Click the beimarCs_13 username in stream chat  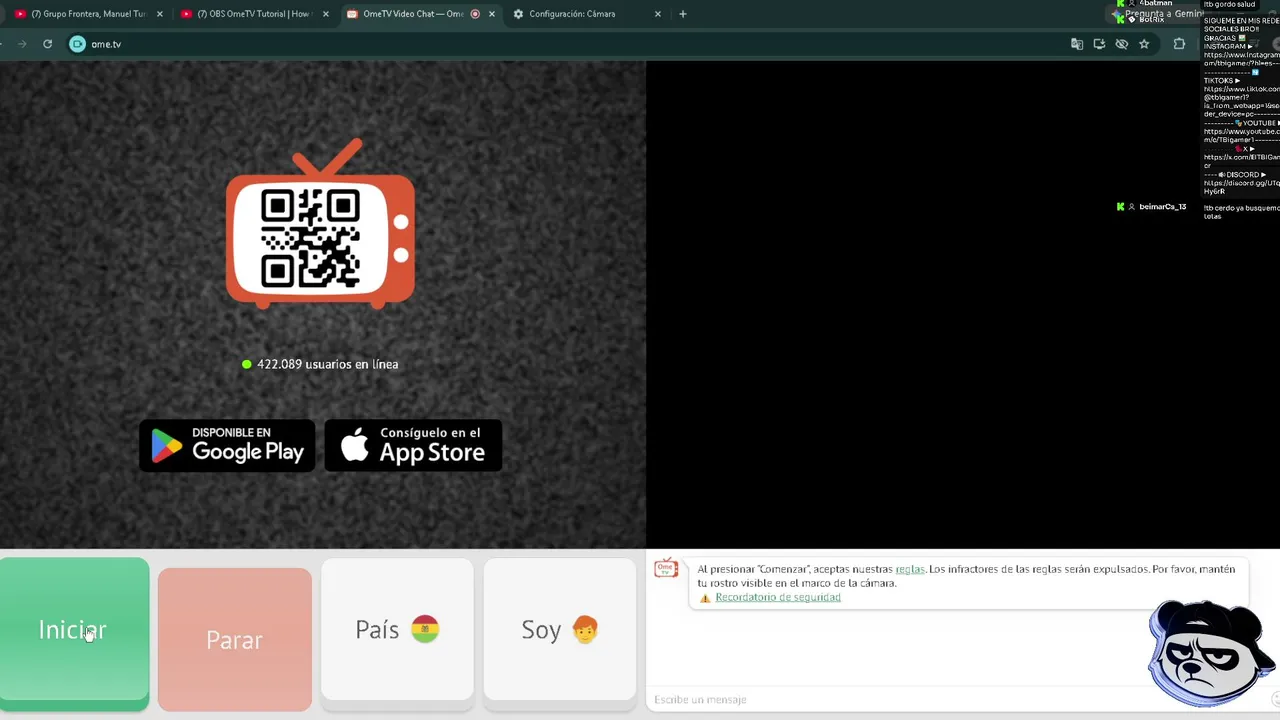[1162, 207]
